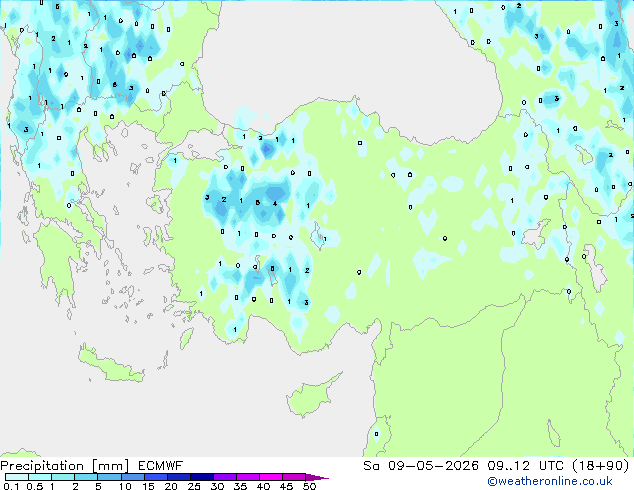
Task: Click the 0.1–0.5 mm lightest legend swatch
Action: pyautogui.click(x=17, y=477)
